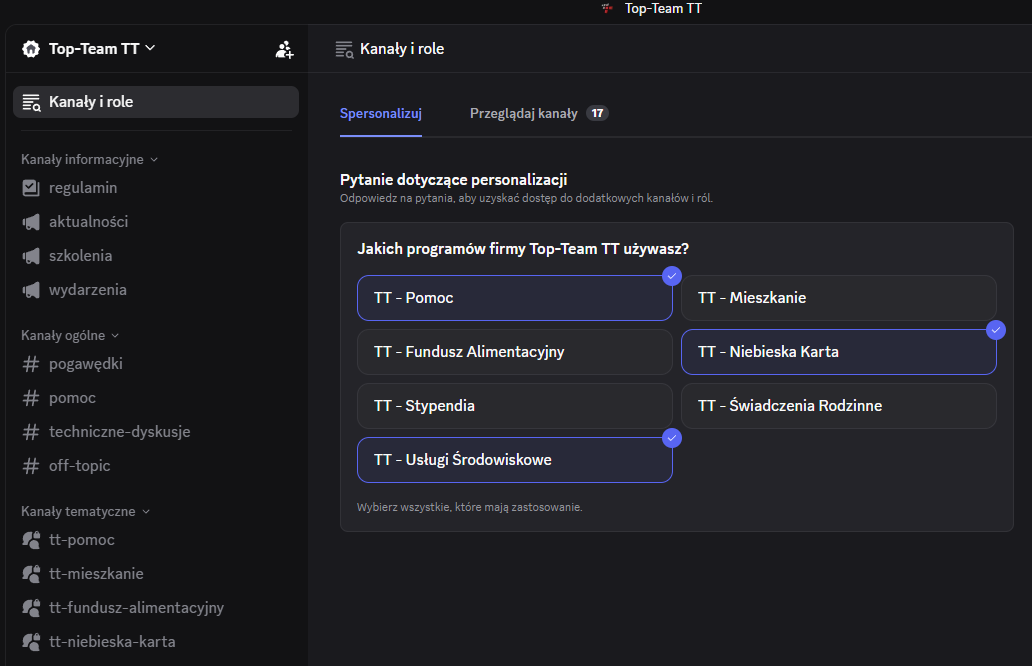
Task: Click the Kanały i role header icon
Action: (x=344, y=49)
